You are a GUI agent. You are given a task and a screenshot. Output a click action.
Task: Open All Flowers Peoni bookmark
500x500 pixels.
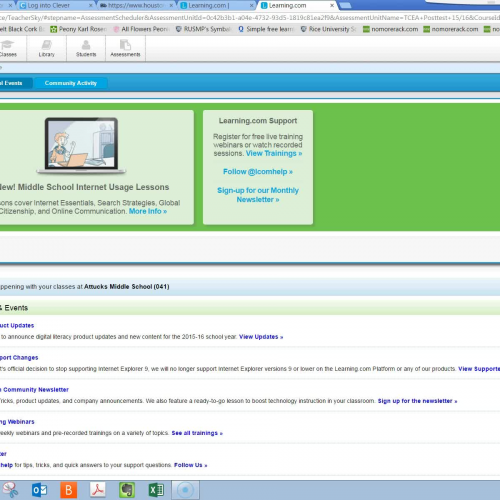tap(142, 29)
